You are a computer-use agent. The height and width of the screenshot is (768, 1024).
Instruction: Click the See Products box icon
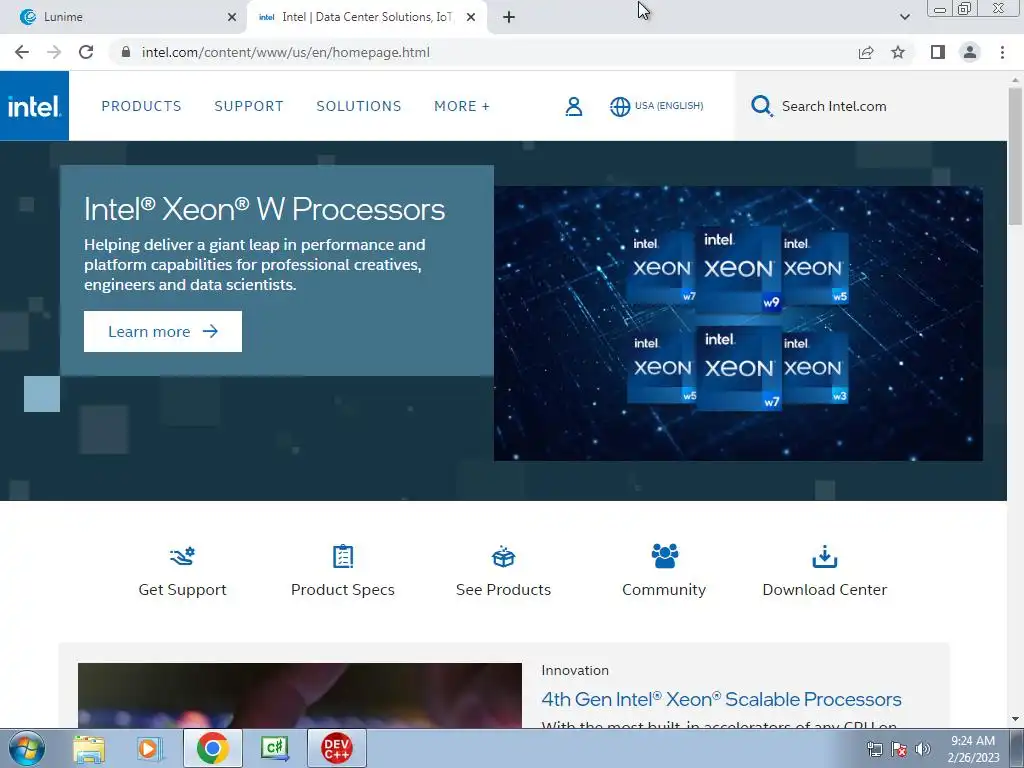tap(504, 556)
